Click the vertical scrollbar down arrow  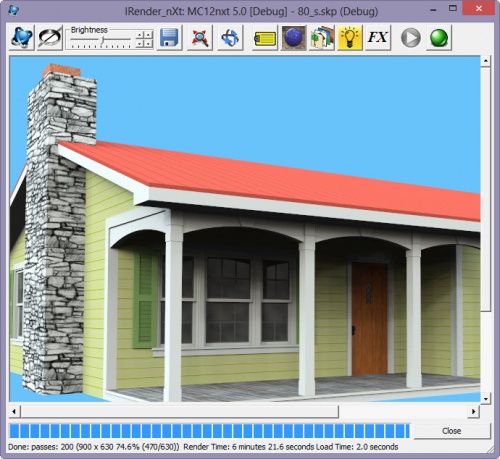point(485,398)
